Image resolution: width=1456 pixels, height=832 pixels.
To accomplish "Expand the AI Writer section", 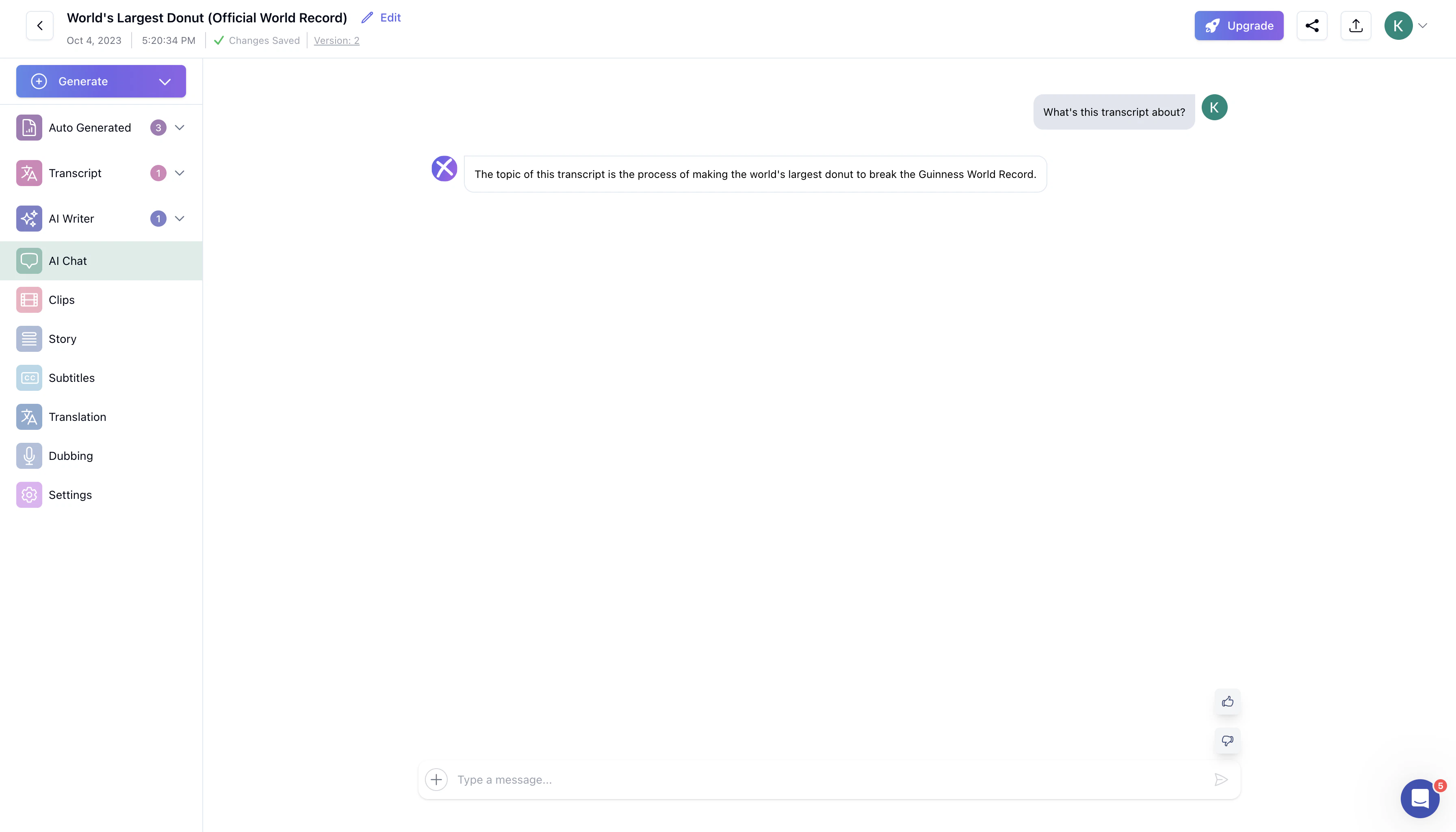I will (180, 218).
